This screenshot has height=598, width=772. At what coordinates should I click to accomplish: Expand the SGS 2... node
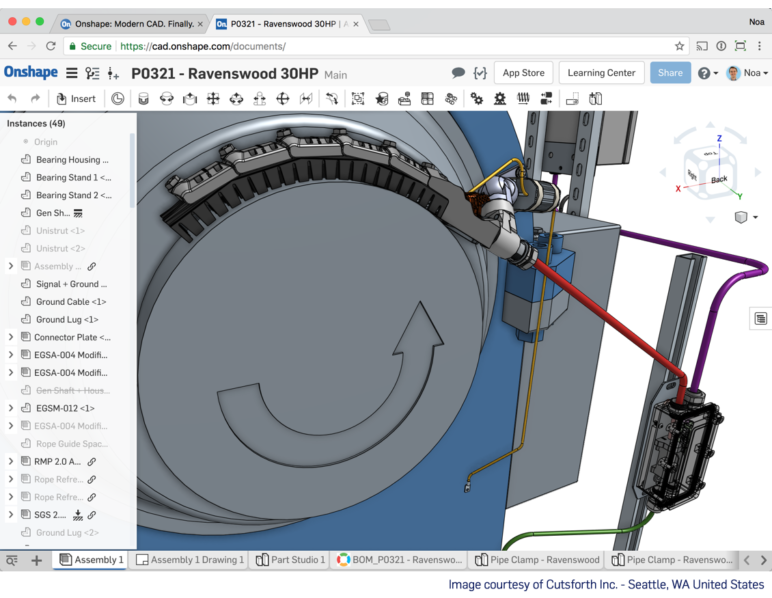(10, 515)
